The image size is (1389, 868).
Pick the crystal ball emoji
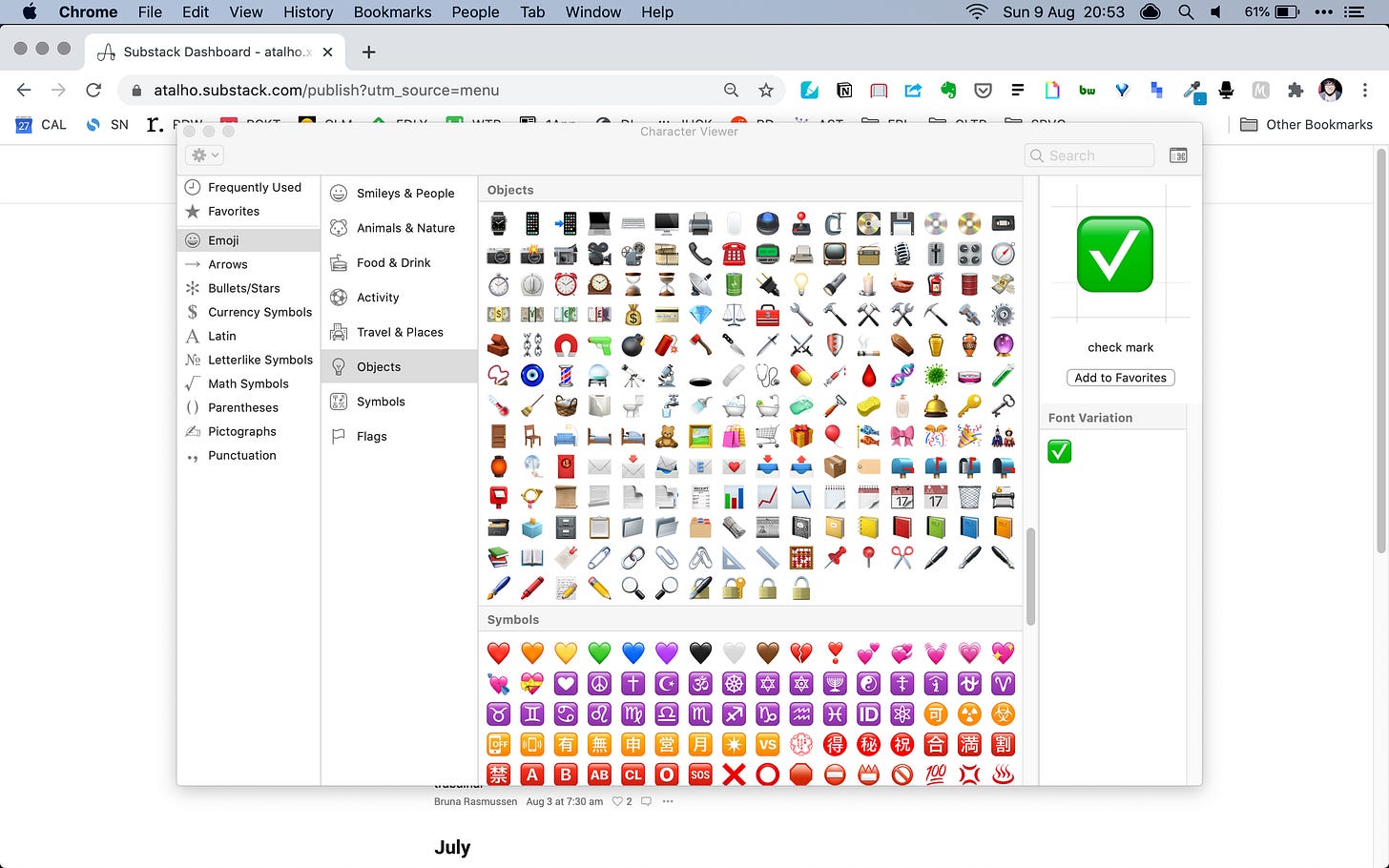[1003, 344]
